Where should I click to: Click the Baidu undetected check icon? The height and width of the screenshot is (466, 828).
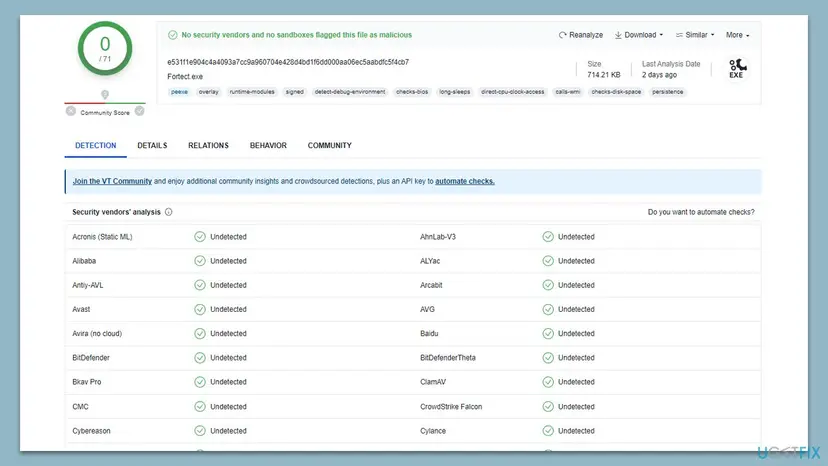[x=548, y=334]
